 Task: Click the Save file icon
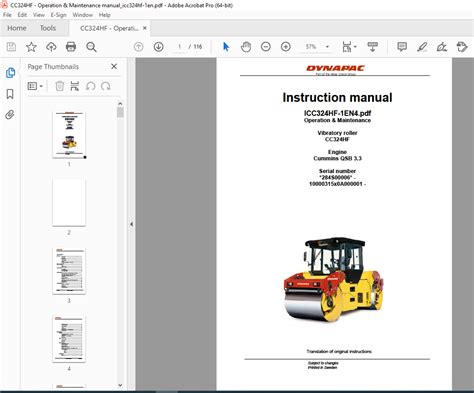pyautogui.click(x=11, y=47)
